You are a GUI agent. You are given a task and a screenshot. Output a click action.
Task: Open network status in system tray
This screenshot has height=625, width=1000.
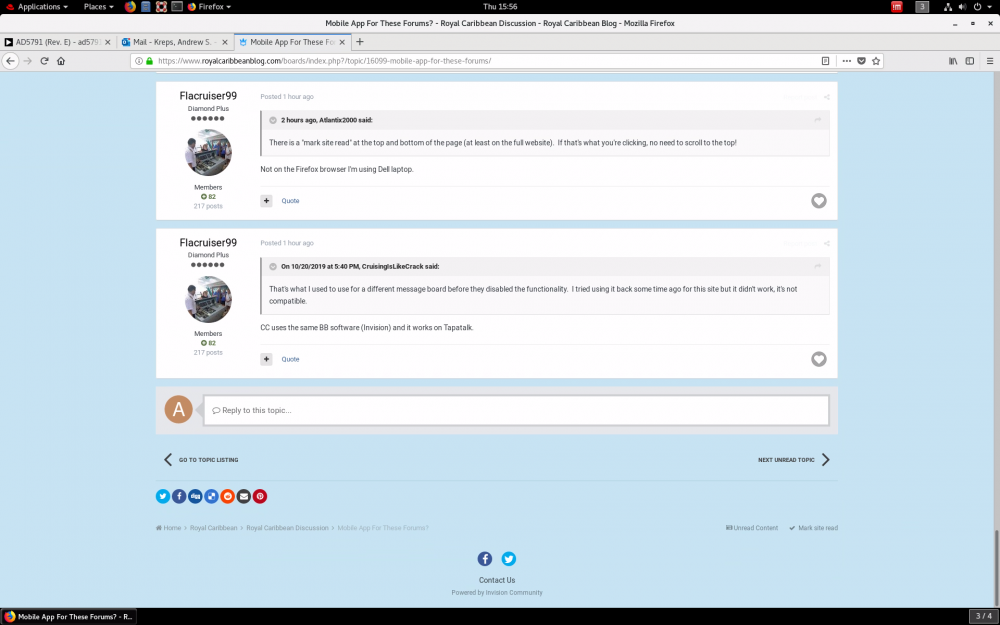point(948,6)
